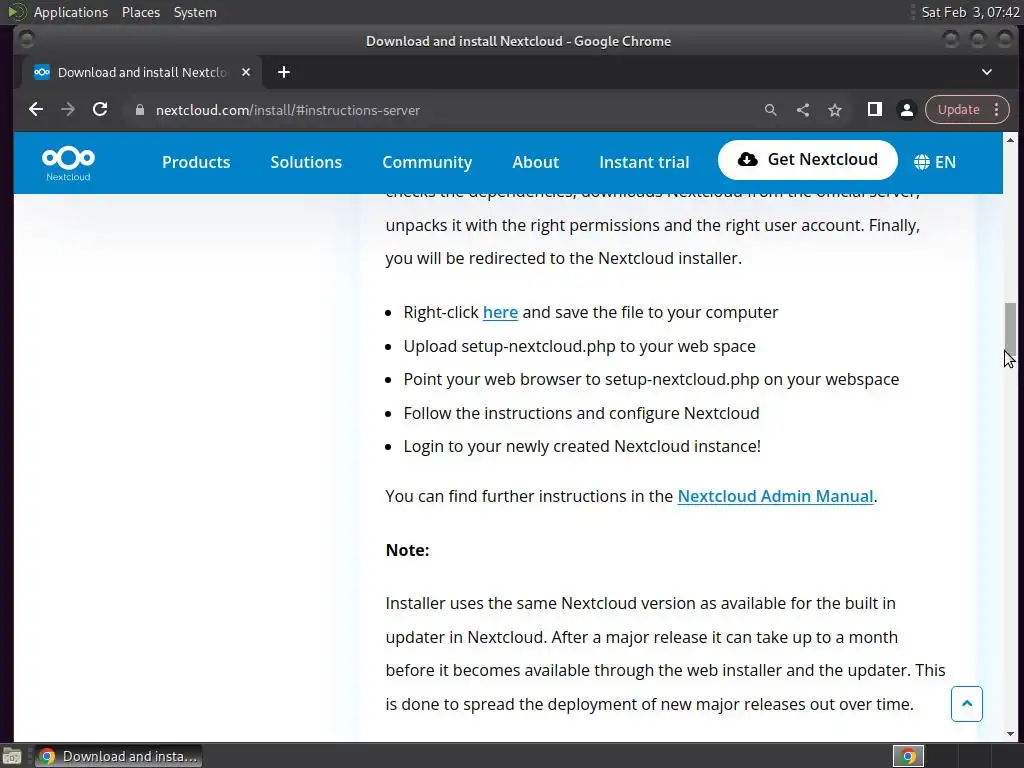Click the Nextcloud logo
The width and height of the screenshot is (1024, 768).
point(68,163)
